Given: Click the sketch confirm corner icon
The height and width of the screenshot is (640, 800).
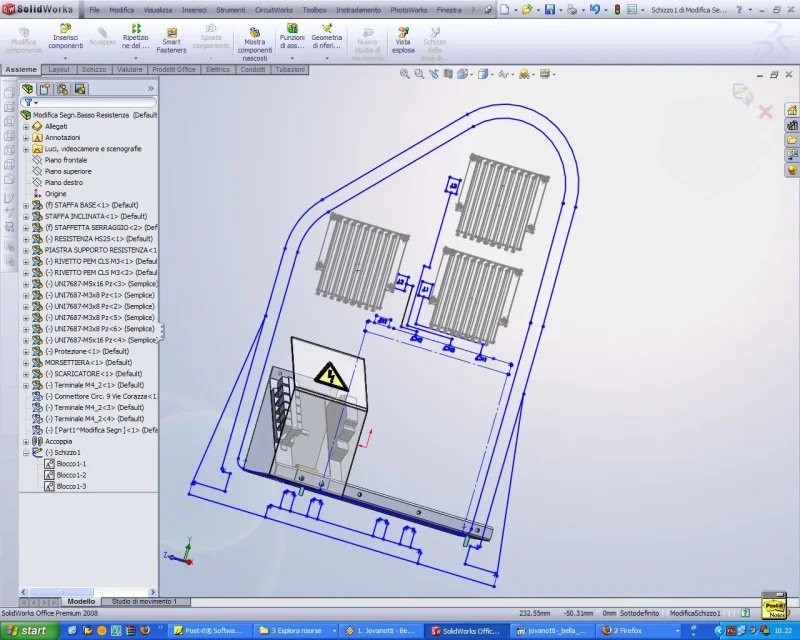Looking at the screenshot, I should pos(742,95).
